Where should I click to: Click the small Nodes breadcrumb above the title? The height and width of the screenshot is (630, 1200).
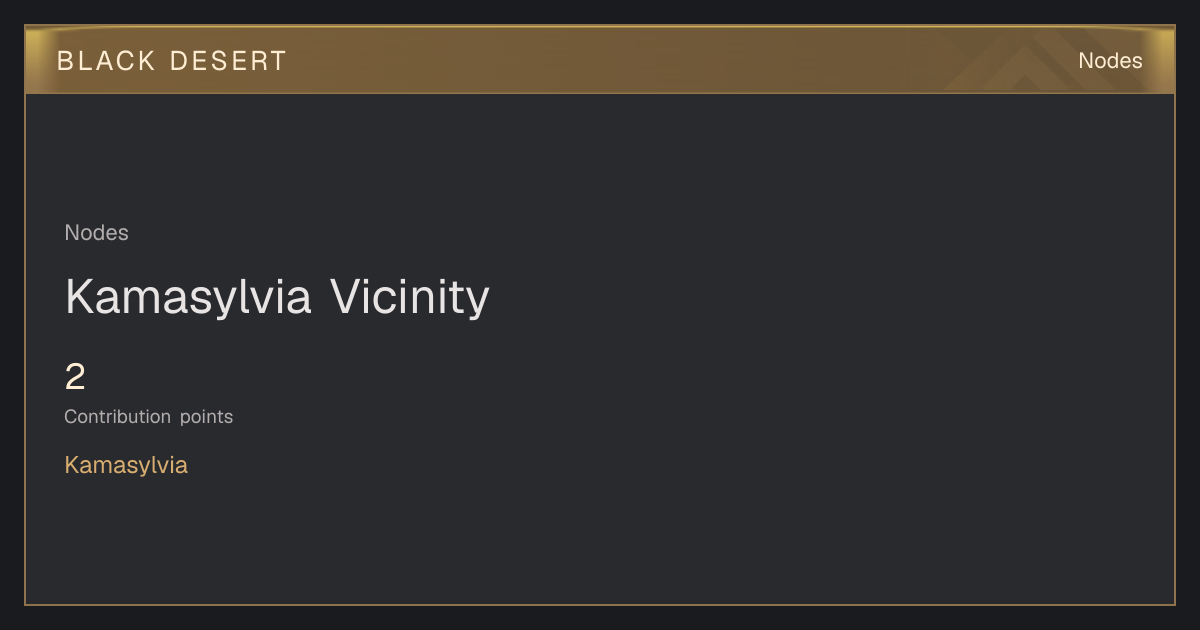[97, 233]
